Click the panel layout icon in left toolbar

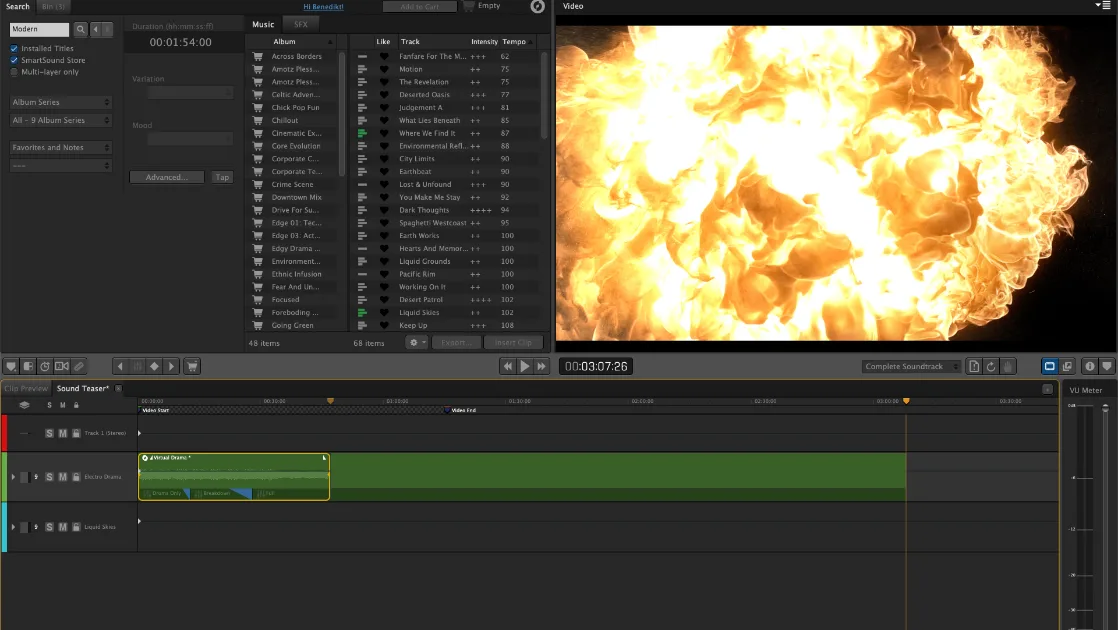point(28,366)
